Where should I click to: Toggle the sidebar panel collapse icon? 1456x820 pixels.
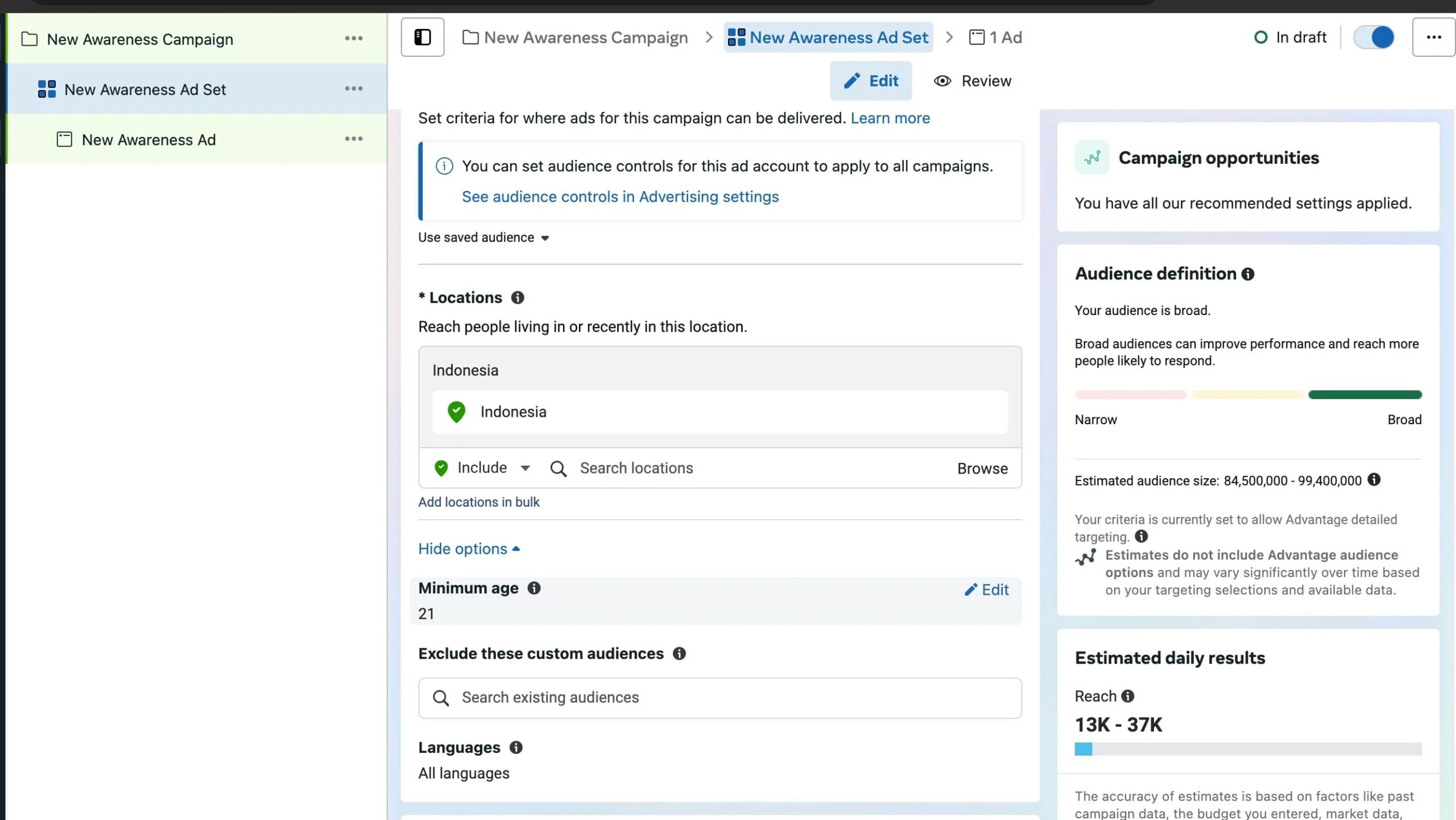(x=422, y=38)
